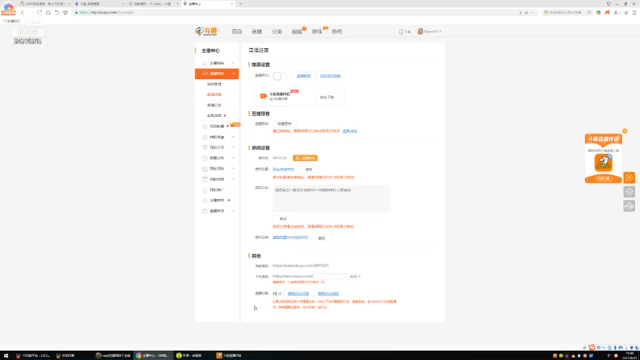Open the dropdown beside the personal URL field

pyautogui.click(x=355, y=276)
